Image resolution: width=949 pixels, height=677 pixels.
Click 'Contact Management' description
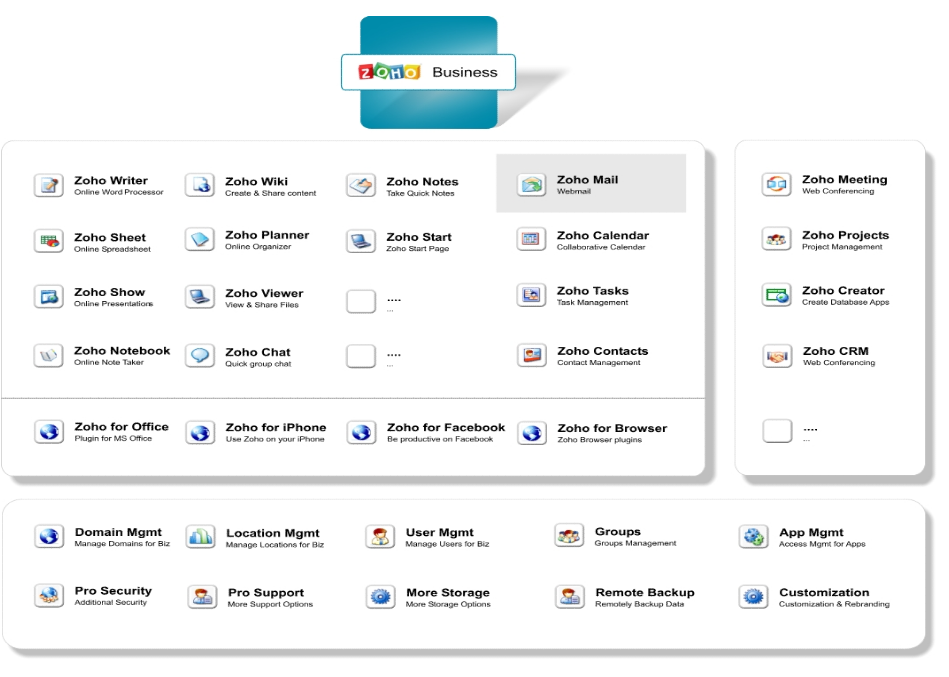tap(599, 362)
